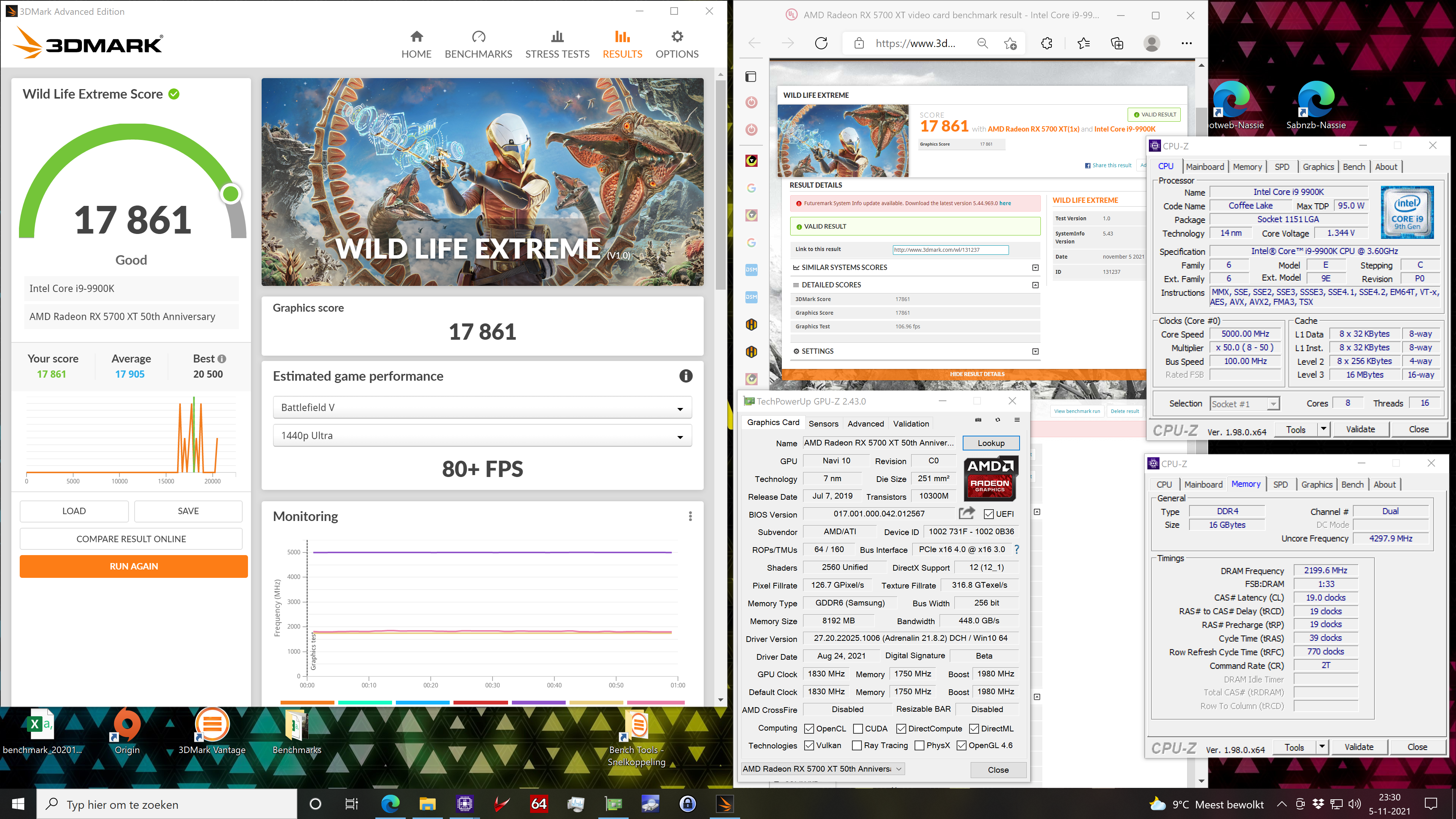Open Edge from taskbar

pyautogui.click(x=390, y=804)
